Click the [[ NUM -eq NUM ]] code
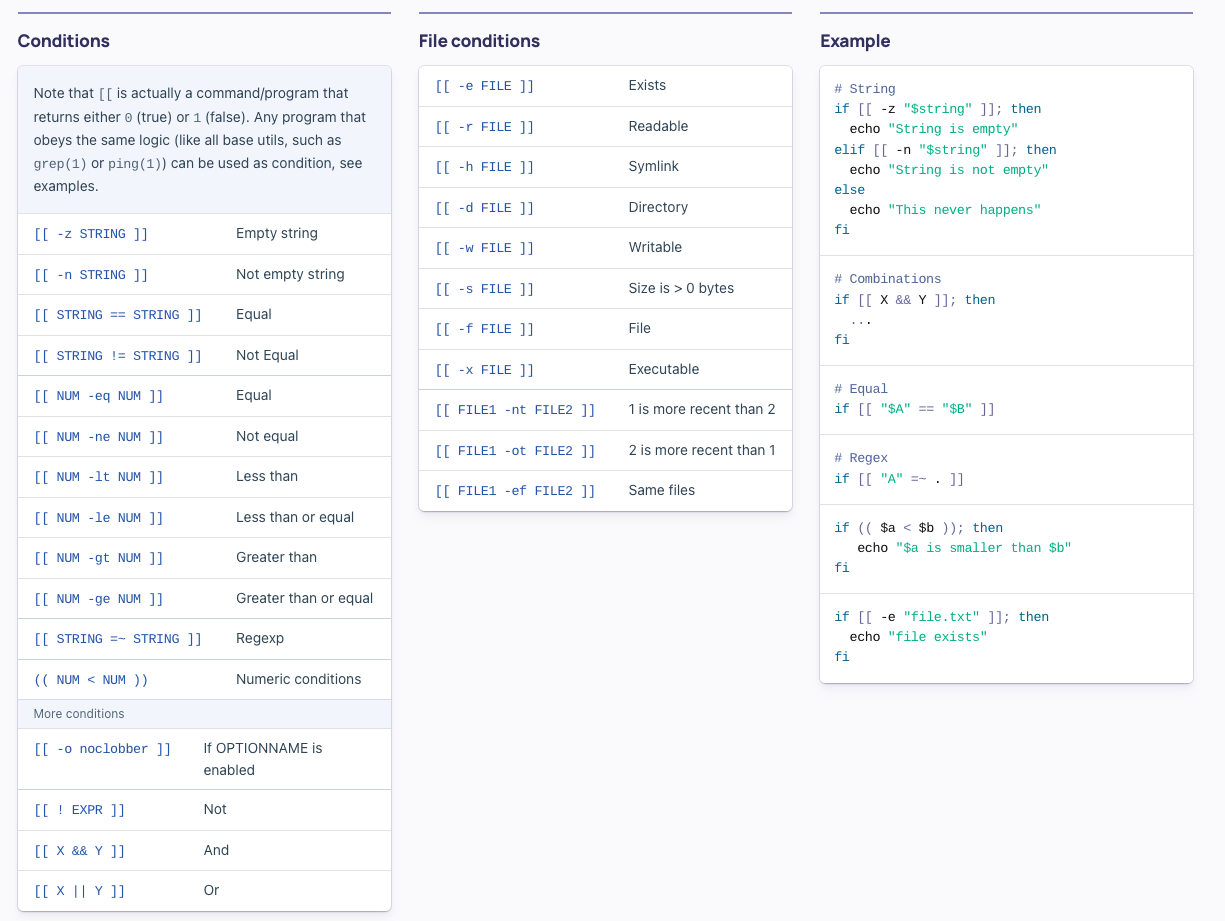 click(x=99, y=396)
